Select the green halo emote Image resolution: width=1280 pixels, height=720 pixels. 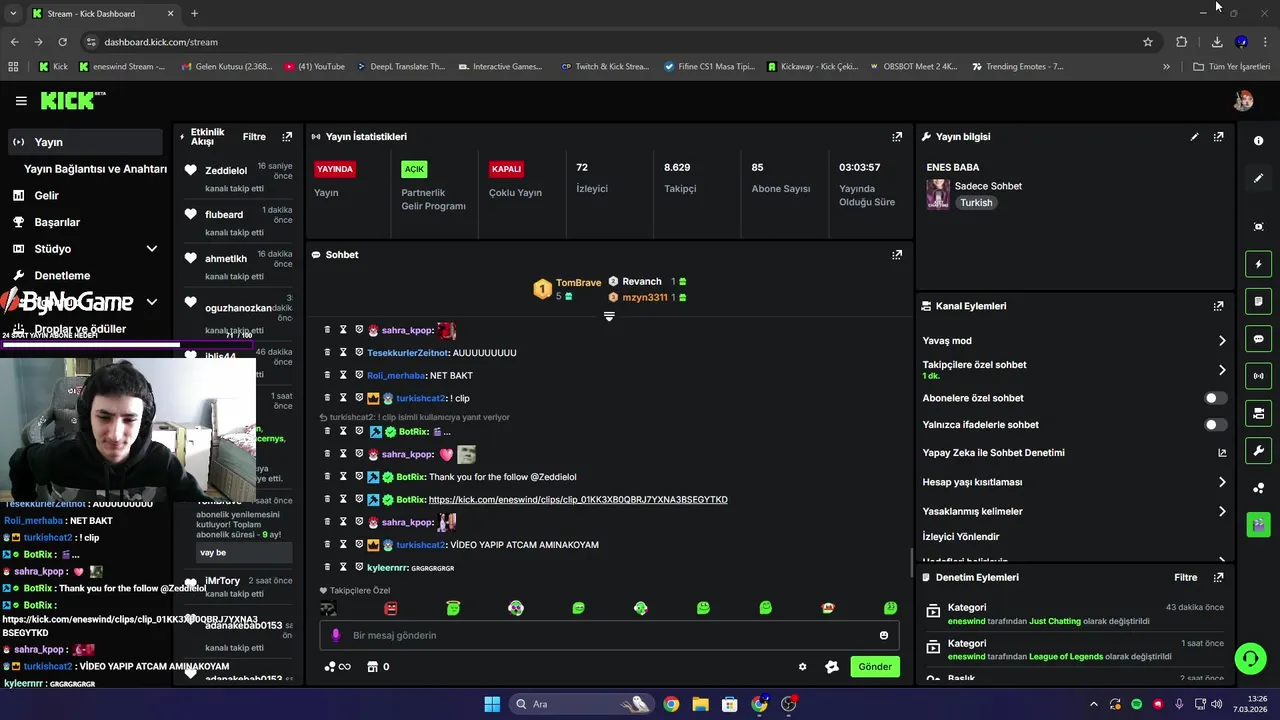point(453,608)
